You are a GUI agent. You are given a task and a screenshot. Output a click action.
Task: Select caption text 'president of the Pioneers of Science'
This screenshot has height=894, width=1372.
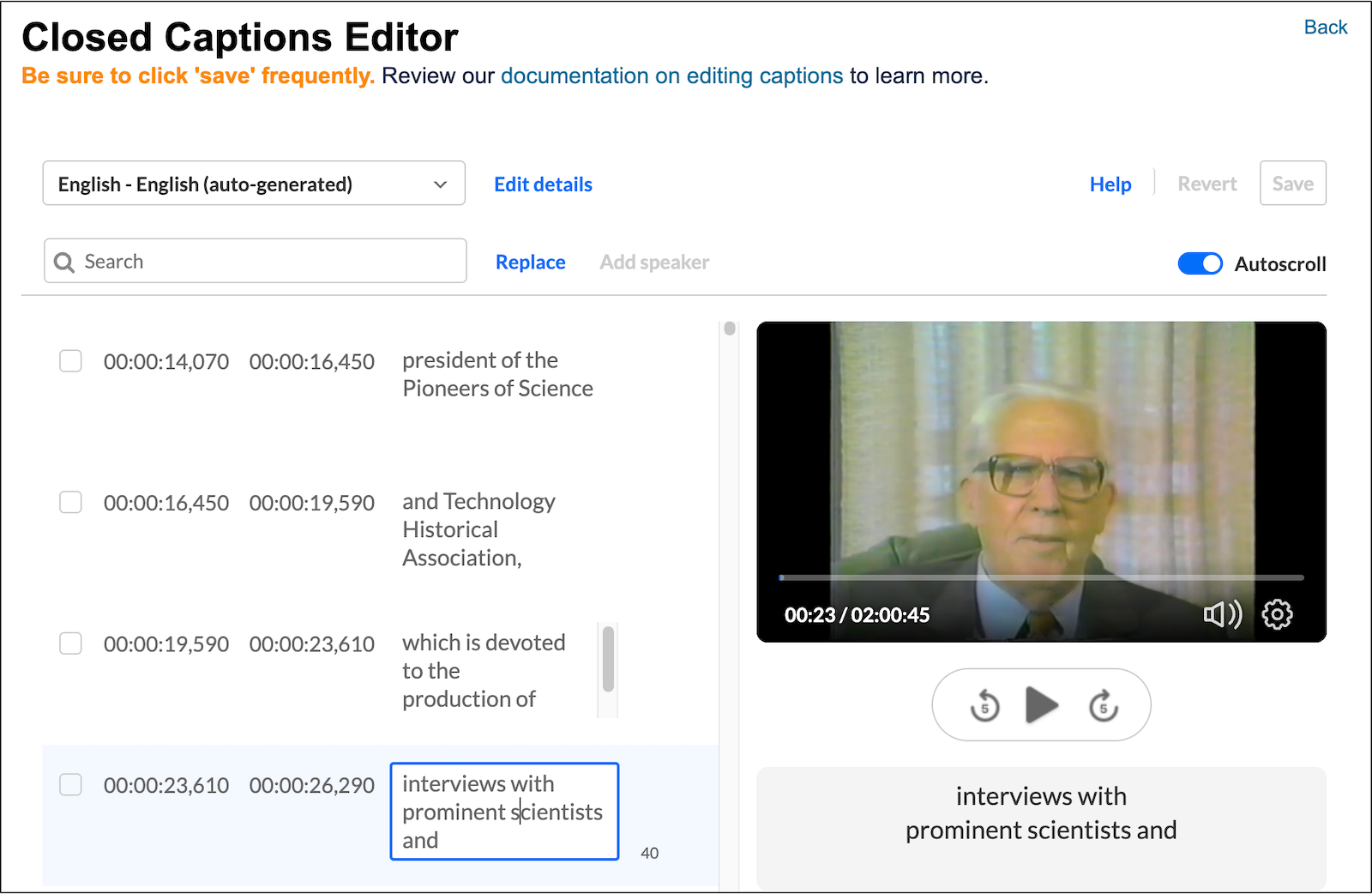click(497, 374)
